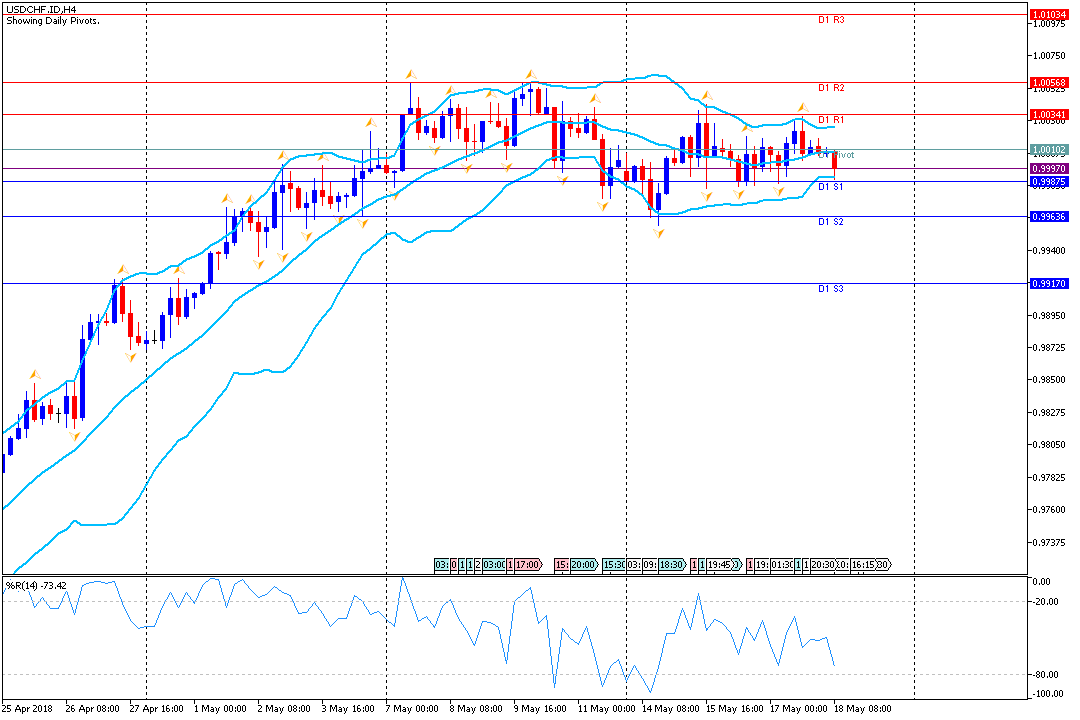Click the D1 R1 resistance label

click(x=831, y=120)
